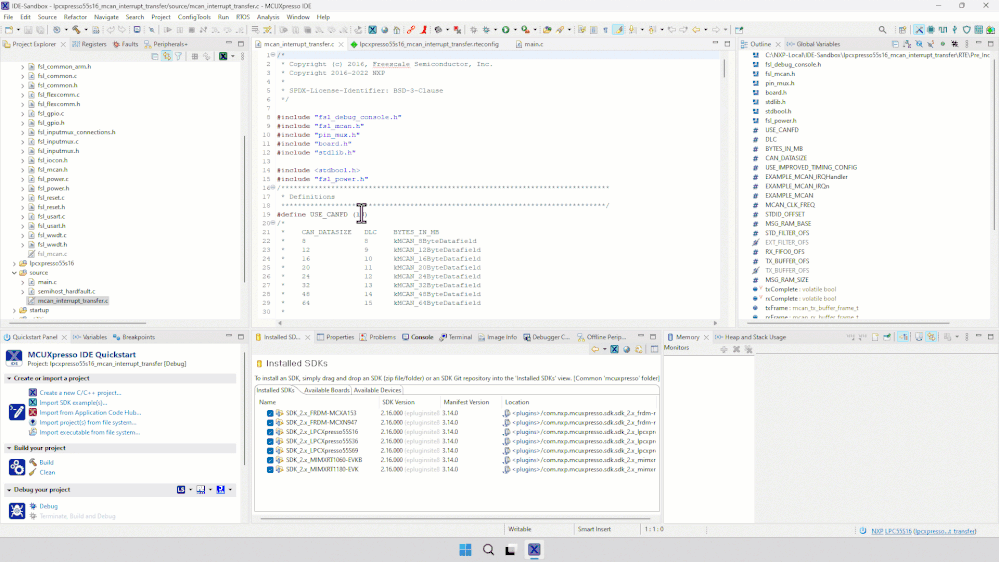The width and height of the screenshot is (999, 562).
Task: Click the green Run button in the toolbar
Action: point(506,30)
